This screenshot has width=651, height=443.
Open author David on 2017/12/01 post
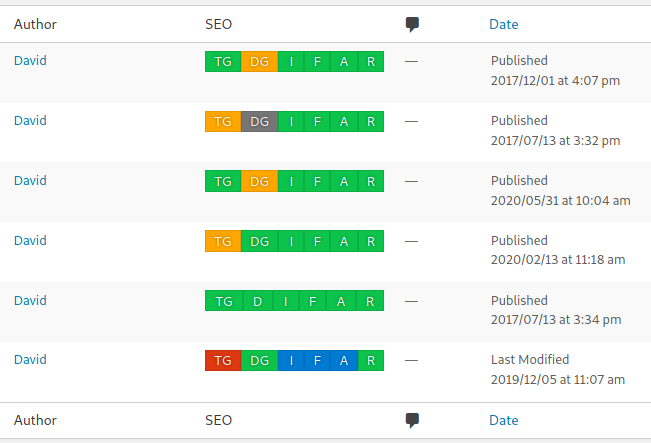30,61
